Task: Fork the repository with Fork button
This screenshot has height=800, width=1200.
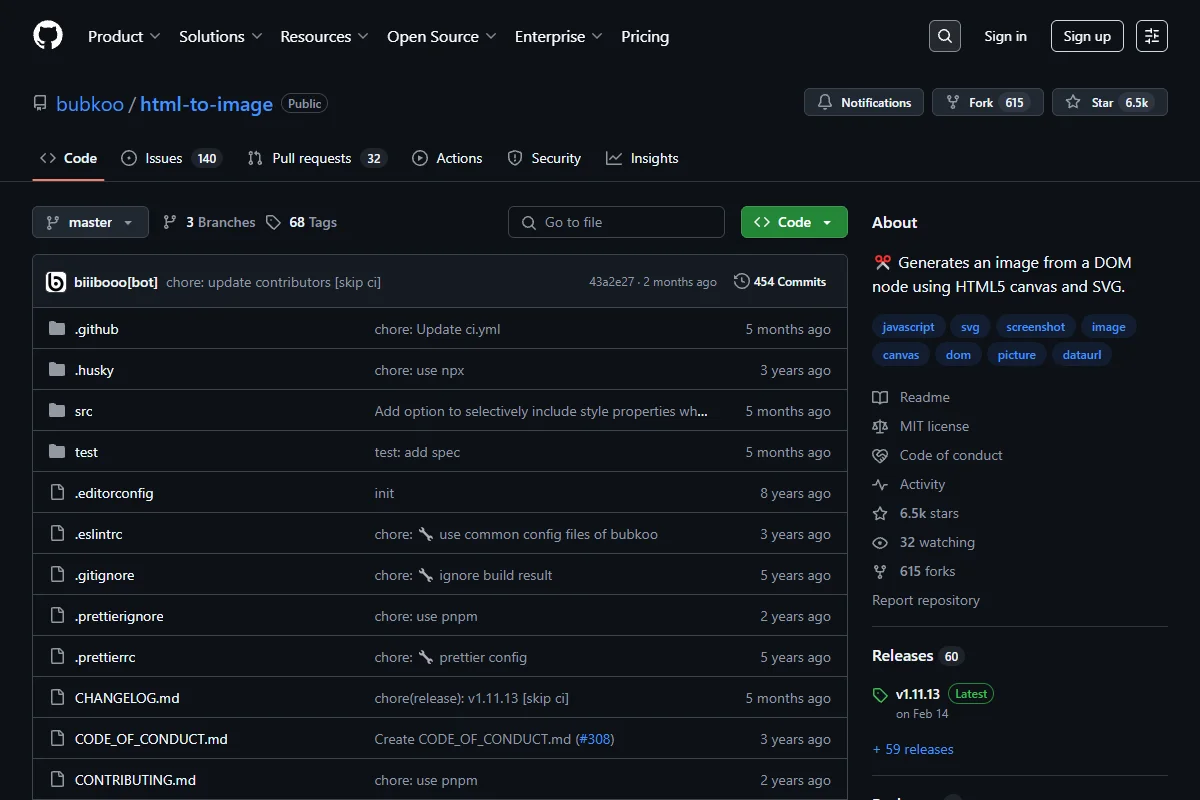Action: 988,102
